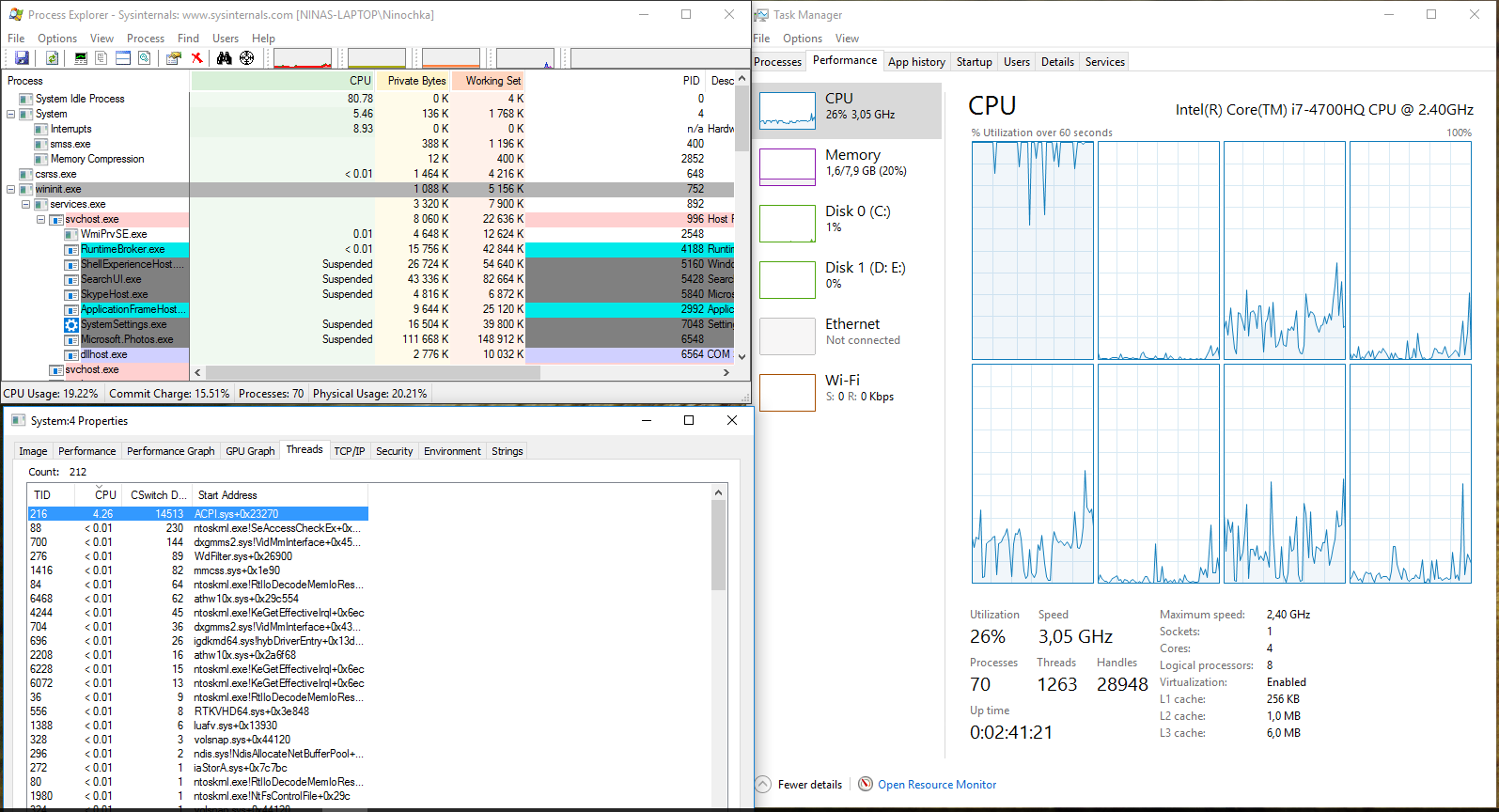1499x812 pixels.
Task: Click the icon beside System Idle Process
Action: 26,99
